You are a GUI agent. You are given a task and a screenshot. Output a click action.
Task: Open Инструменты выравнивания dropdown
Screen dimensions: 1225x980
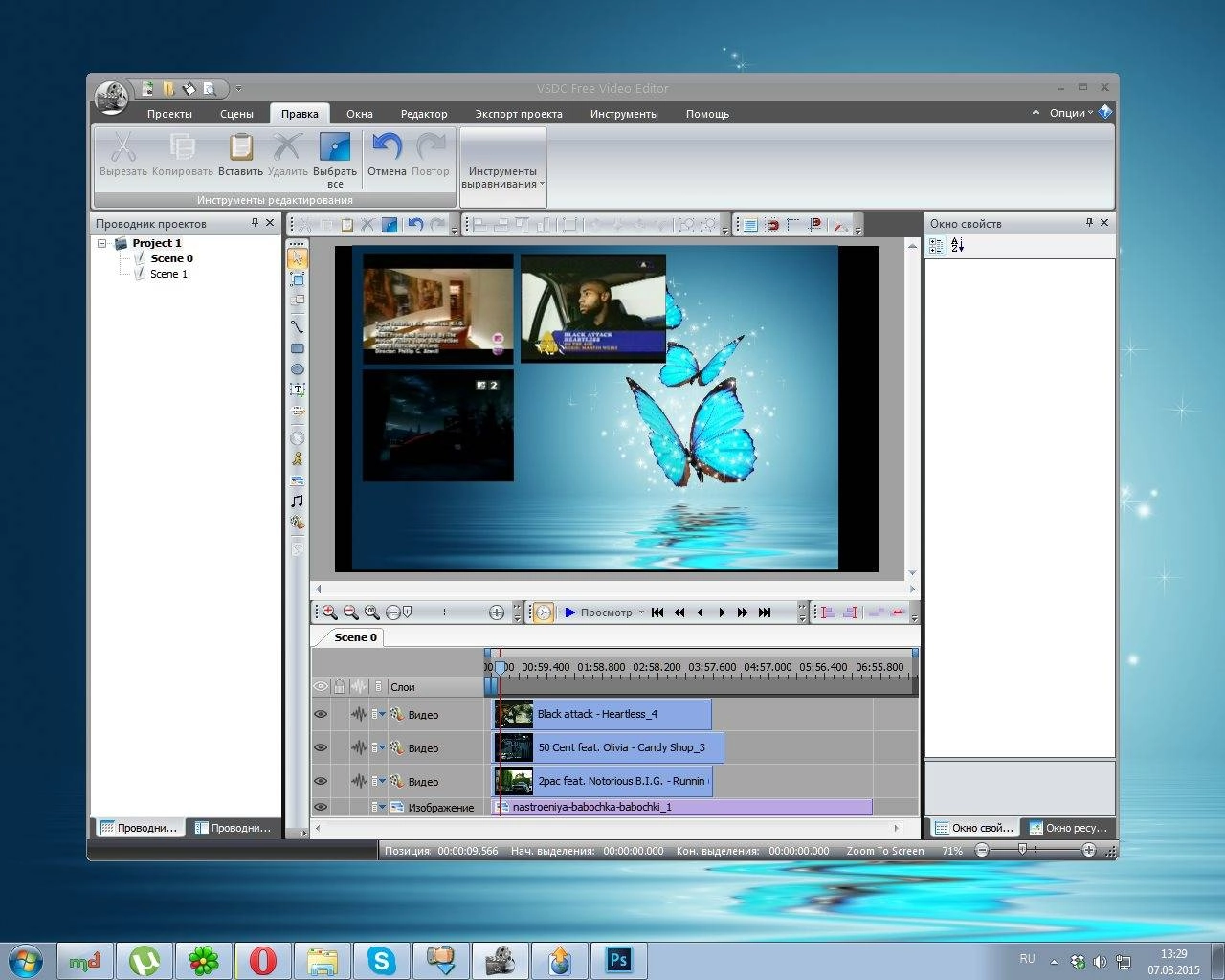click(502, 167)
